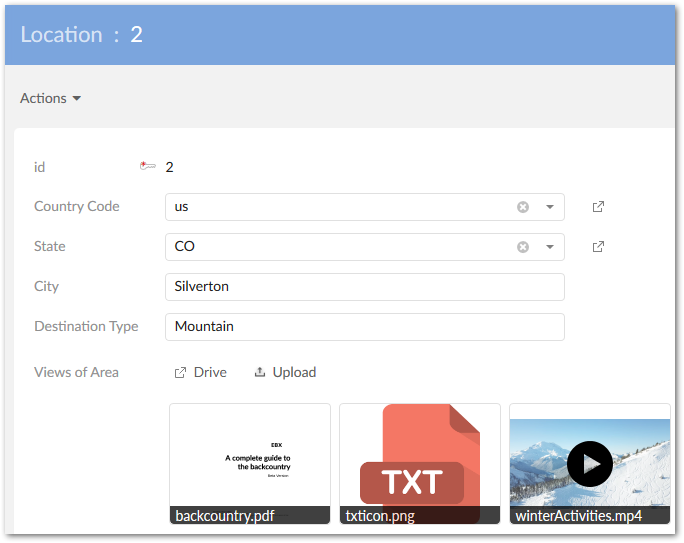Image resolution: width=684 pixels, height=543 pixels.
Task: Open the Actions dropdown menu
Action: pyautogui.click(x=50, y=98)
